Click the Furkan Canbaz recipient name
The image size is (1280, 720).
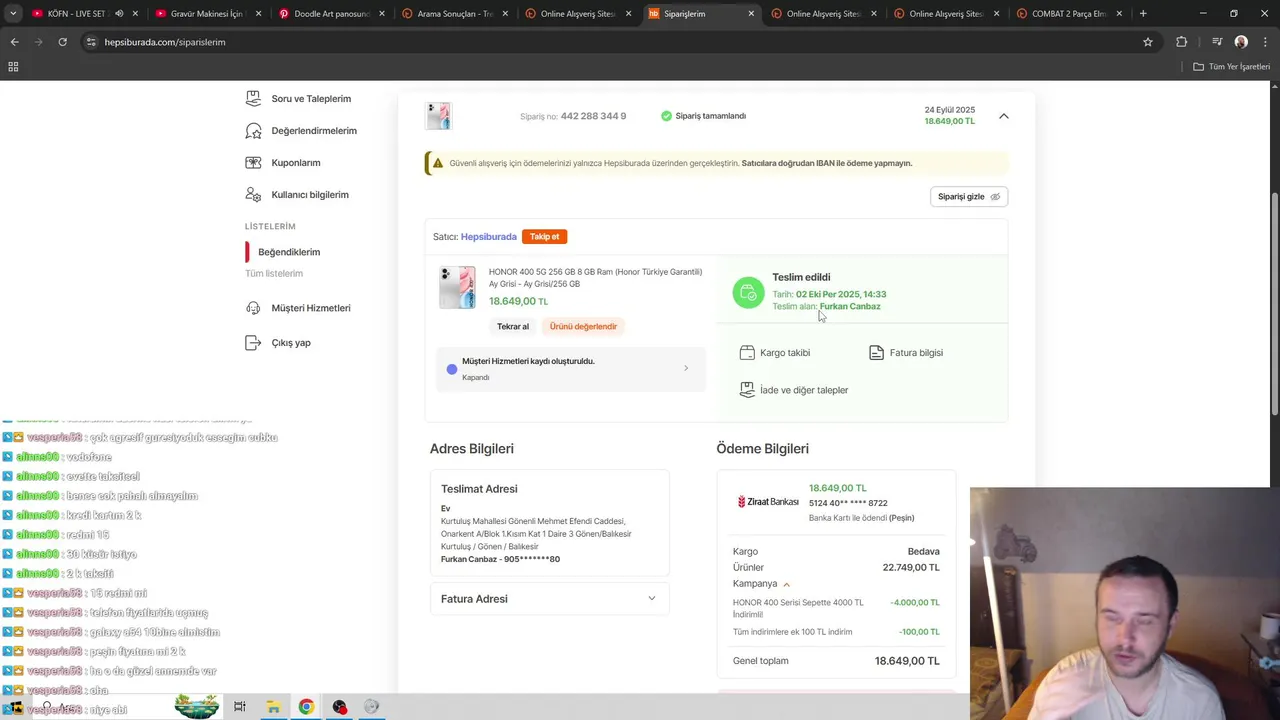850,307
